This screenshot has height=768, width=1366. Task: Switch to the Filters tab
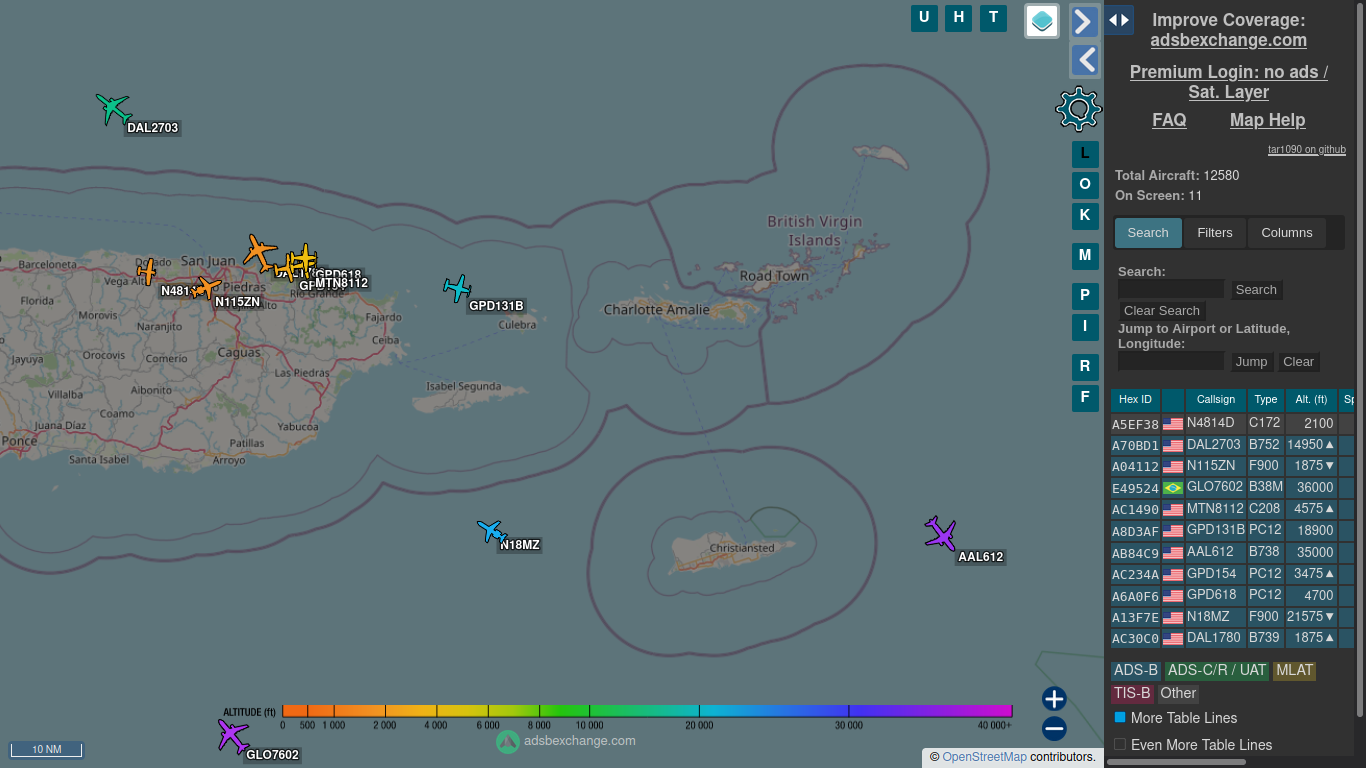pos(1215,233)
